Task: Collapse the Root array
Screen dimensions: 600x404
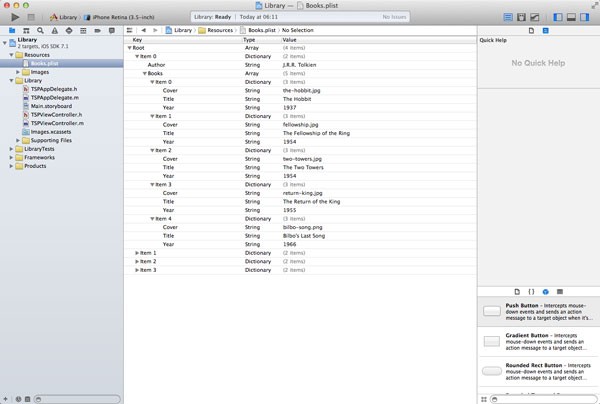Action: [x=129, y=48]
